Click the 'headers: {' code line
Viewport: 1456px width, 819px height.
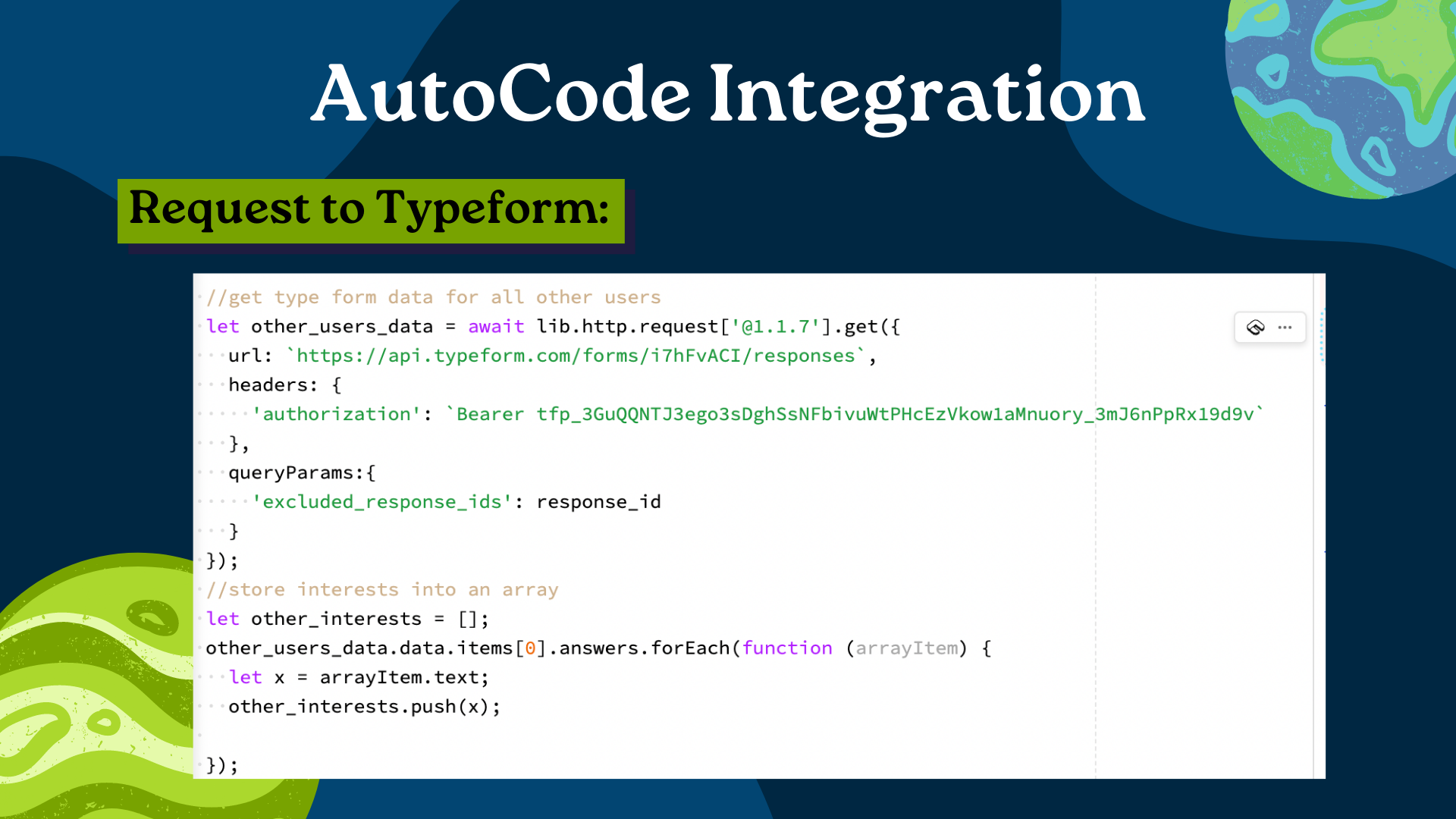tap(284, 385)
